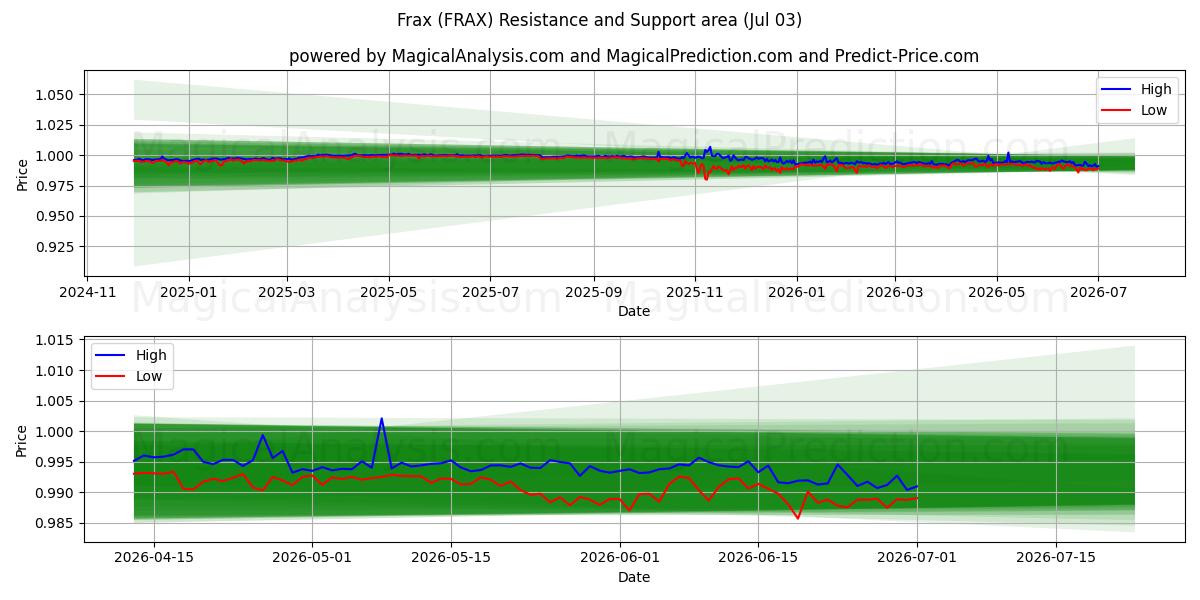Click the '2025-09' x-axis label on the top chart
Viewport: 1200px width, 600px height.
point(594,292)
